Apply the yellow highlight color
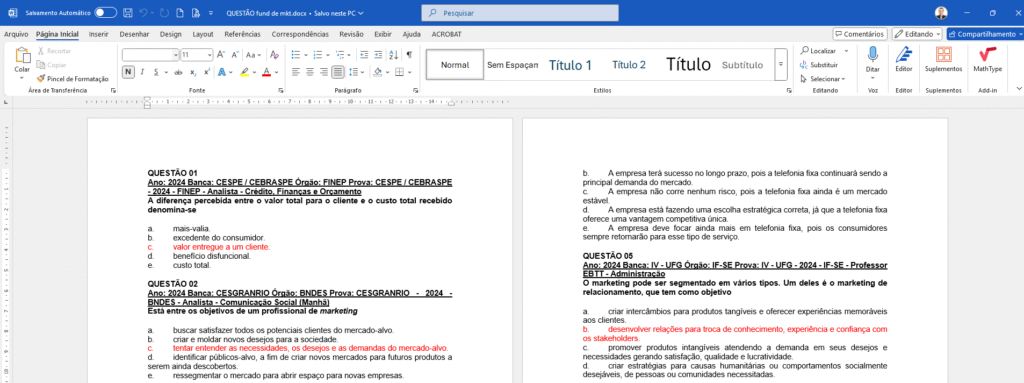 [244, 72]
